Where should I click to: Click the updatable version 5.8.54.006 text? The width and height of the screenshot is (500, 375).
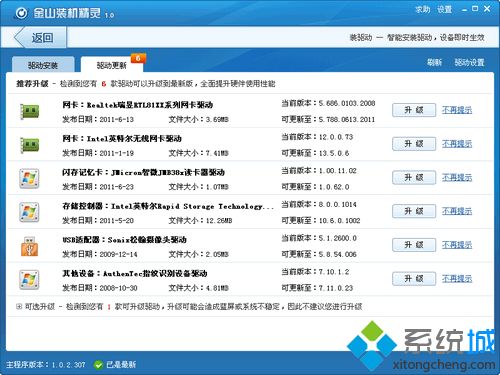pos(337,255)
